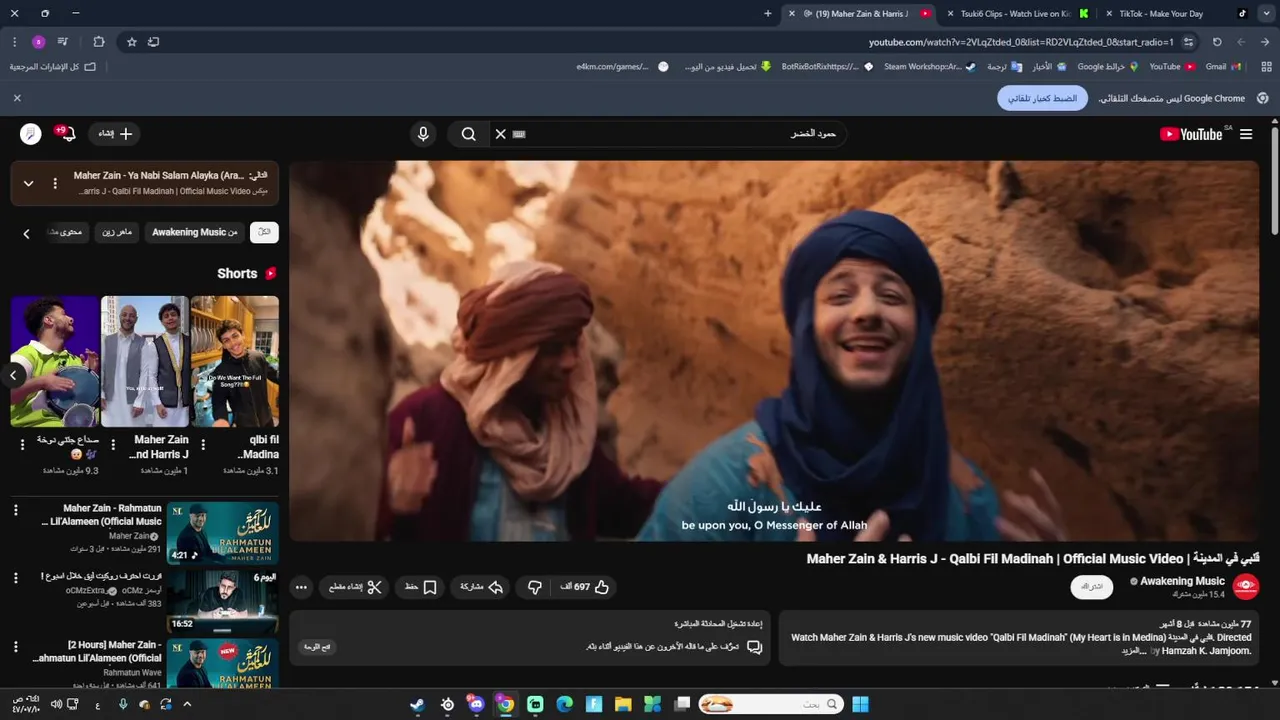The image size is (1280, 720).
Task: Collapse the mix playlist panel chevron
Action: click(28, 183)
